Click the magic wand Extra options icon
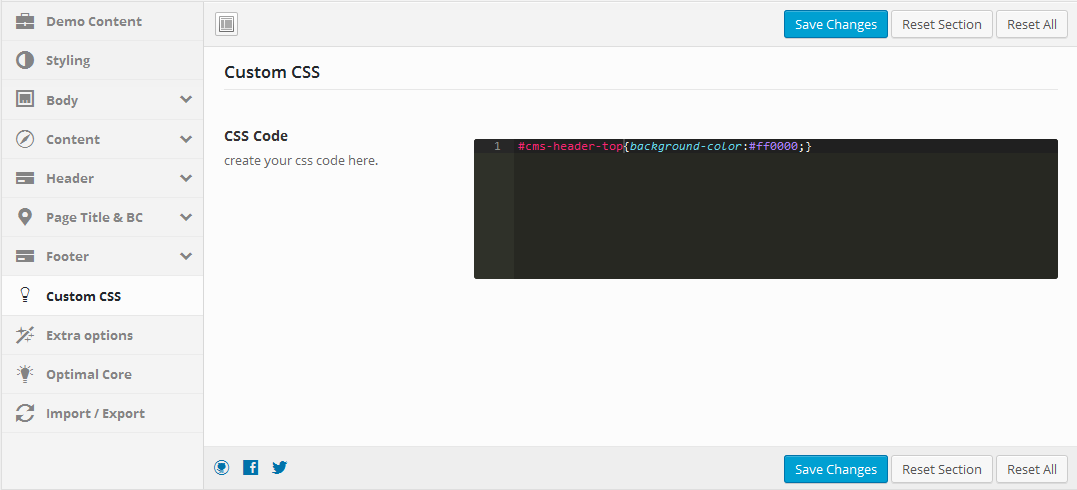 click(25, 335)
